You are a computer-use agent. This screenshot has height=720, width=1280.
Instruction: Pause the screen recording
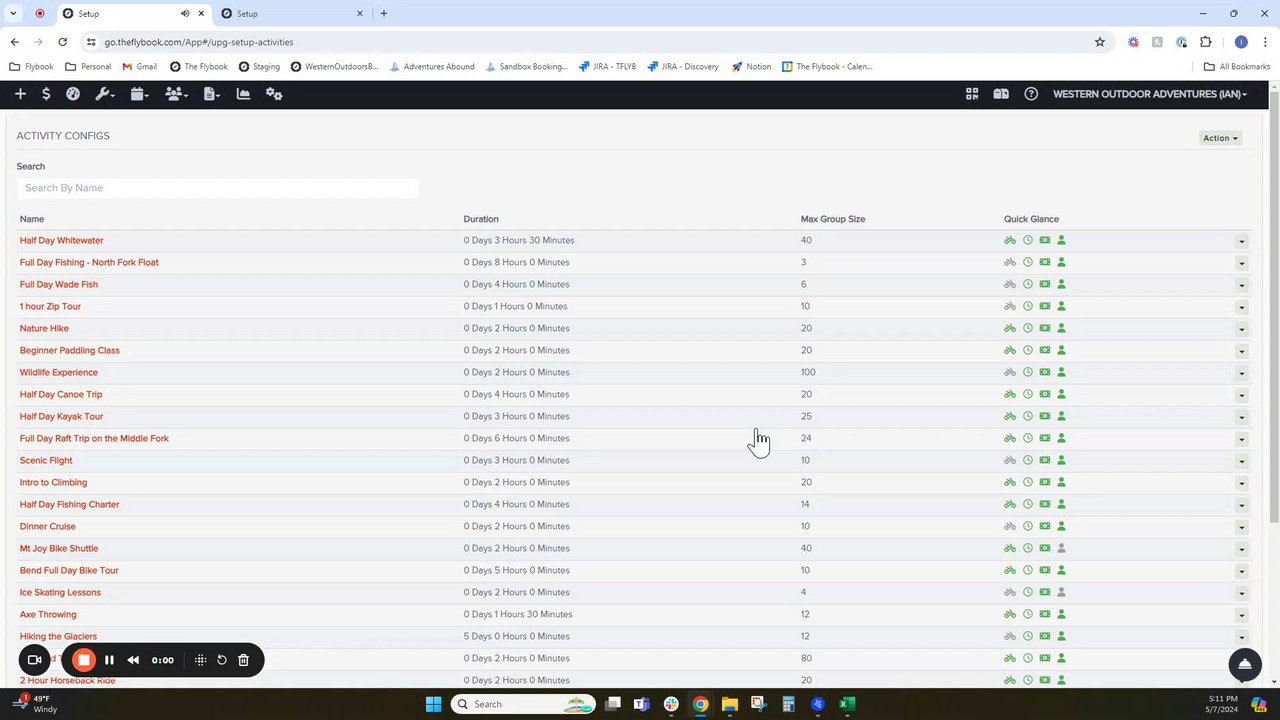pos(109,660)
